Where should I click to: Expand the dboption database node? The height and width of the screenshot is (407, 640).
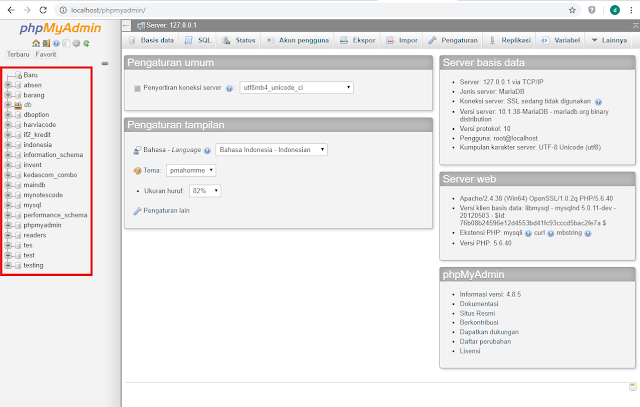click(8, 115)
